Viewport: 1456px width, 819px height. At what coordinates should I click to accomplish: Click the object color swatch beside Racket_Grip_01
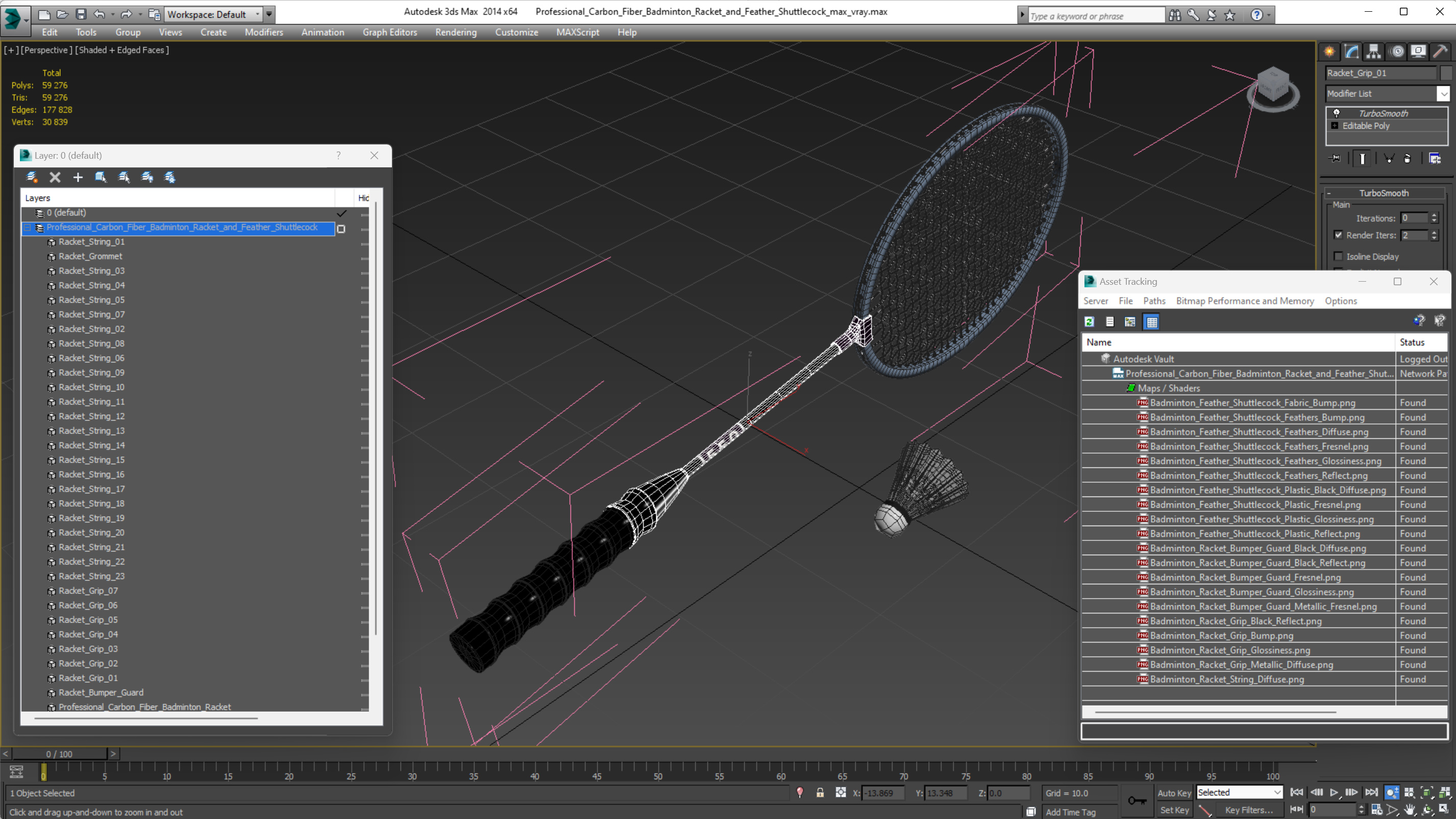pyautogui.click(x=1445, y=73)
